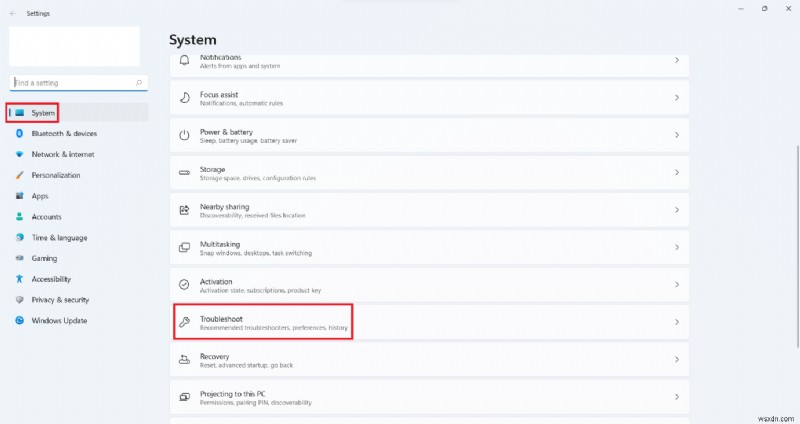Go to Network & internet section
This screenshot has width=800, height=424.
79,154
